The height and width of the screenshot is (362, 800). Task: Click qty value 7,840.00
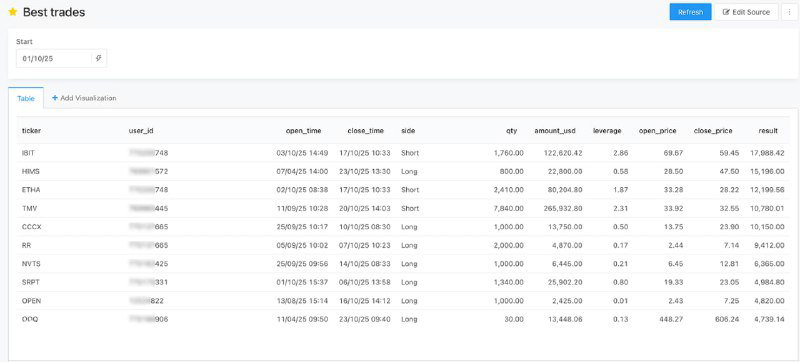point(509,208)
